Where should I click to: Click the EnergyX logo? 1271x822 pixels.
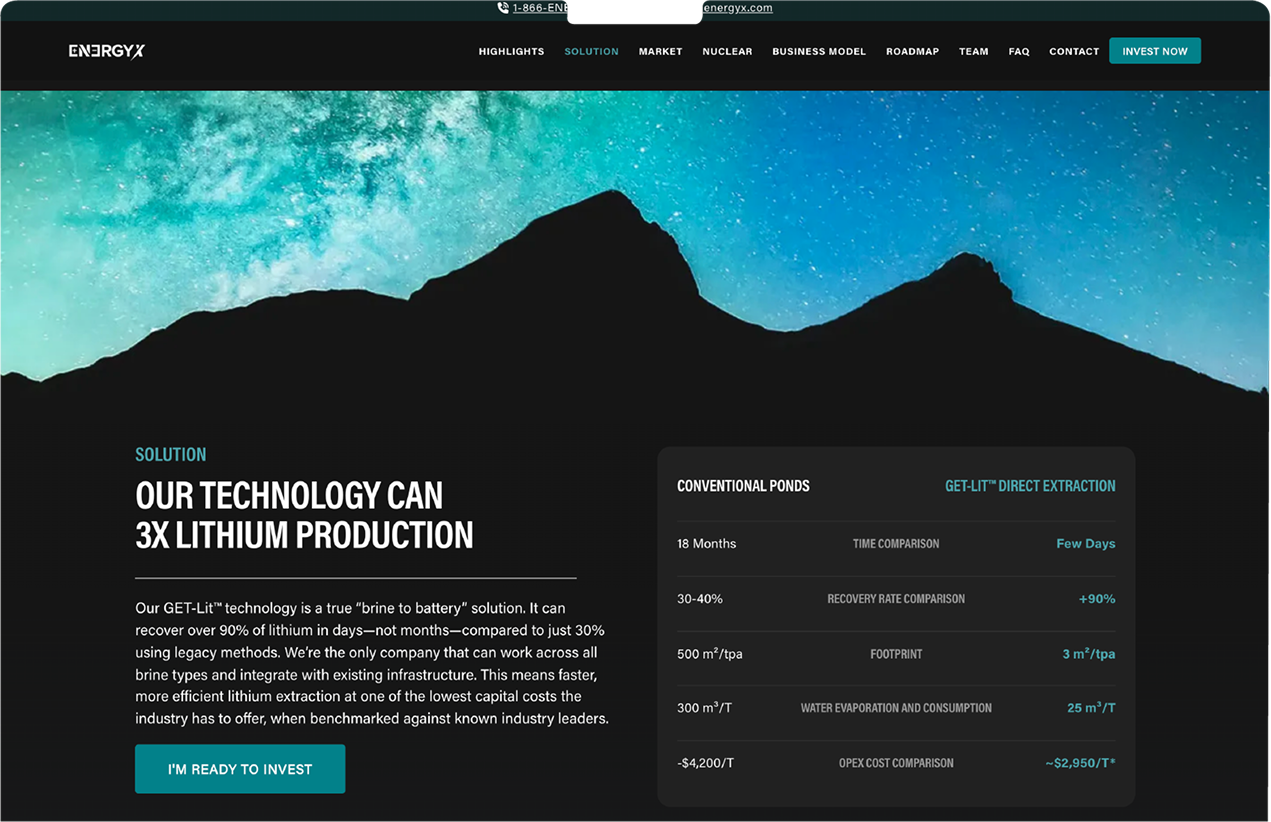click(107, 51)
